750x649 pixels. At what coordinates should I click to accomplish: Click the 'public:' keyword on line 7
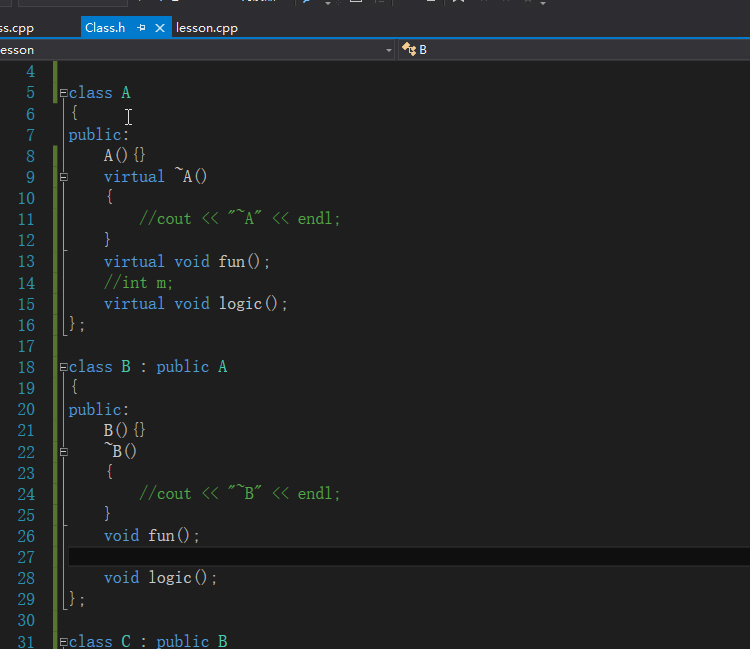pos(99,135)
